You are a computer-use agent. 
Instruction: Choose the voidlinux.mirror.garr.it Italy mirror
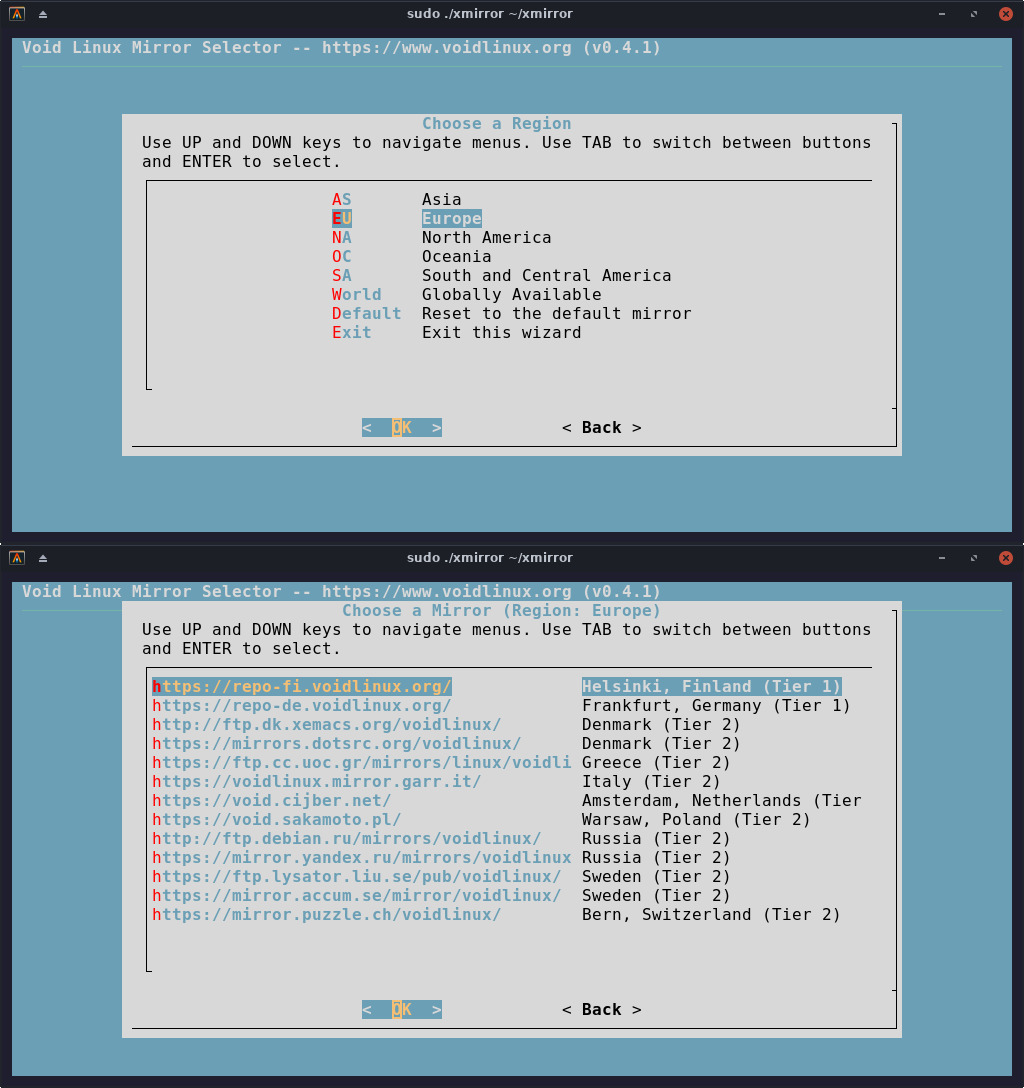317,782
